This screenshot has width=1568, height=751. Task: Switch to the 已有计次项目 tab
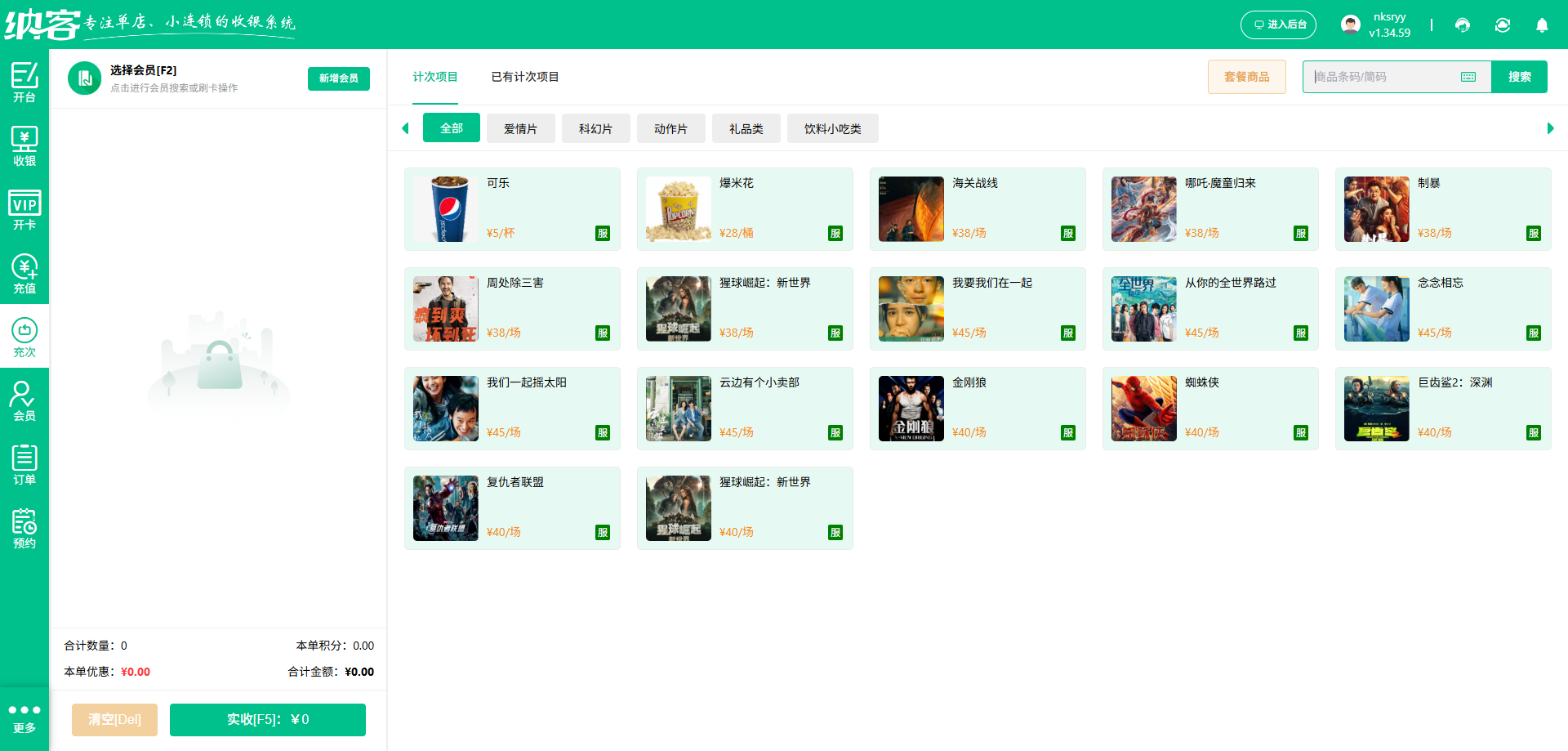pos(525,77)
